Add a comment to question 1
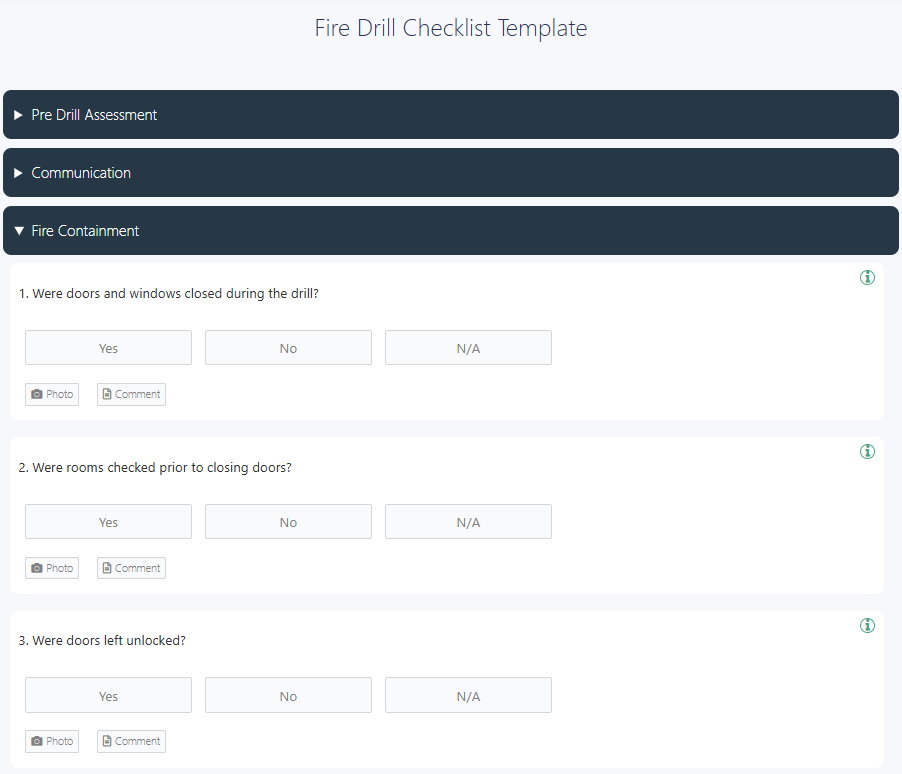This screenshot has width=902, height=774. [x=131, y=394]
